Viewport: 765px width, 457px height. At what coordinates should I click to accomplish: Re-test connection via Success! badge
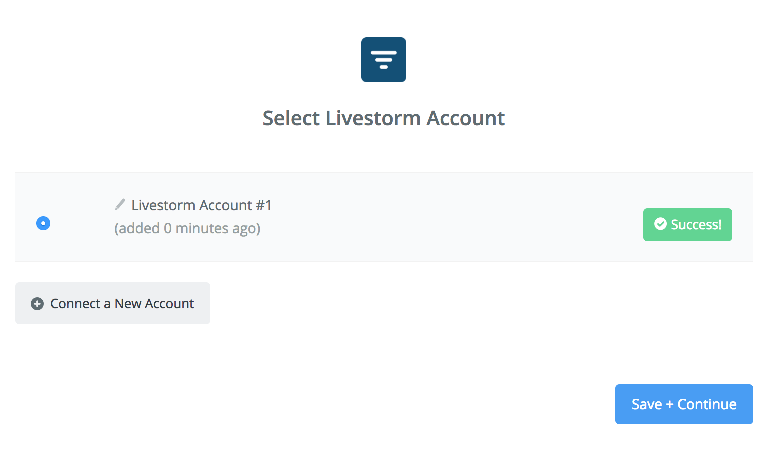(687, 224)
